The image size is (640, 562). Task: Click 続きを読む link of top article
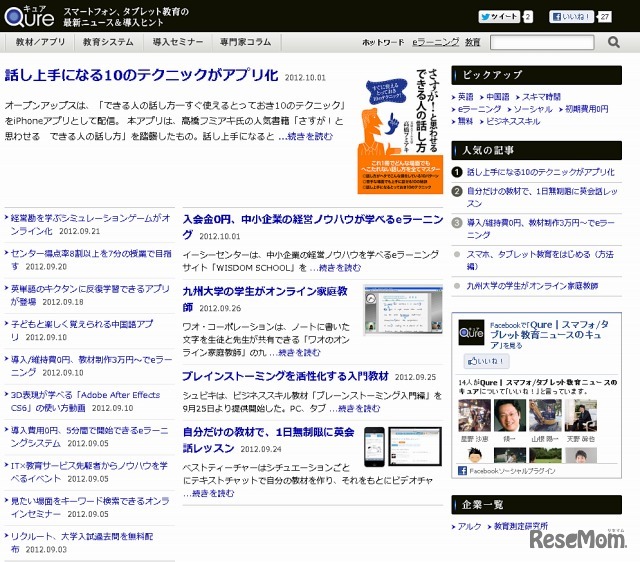point(306,136)
